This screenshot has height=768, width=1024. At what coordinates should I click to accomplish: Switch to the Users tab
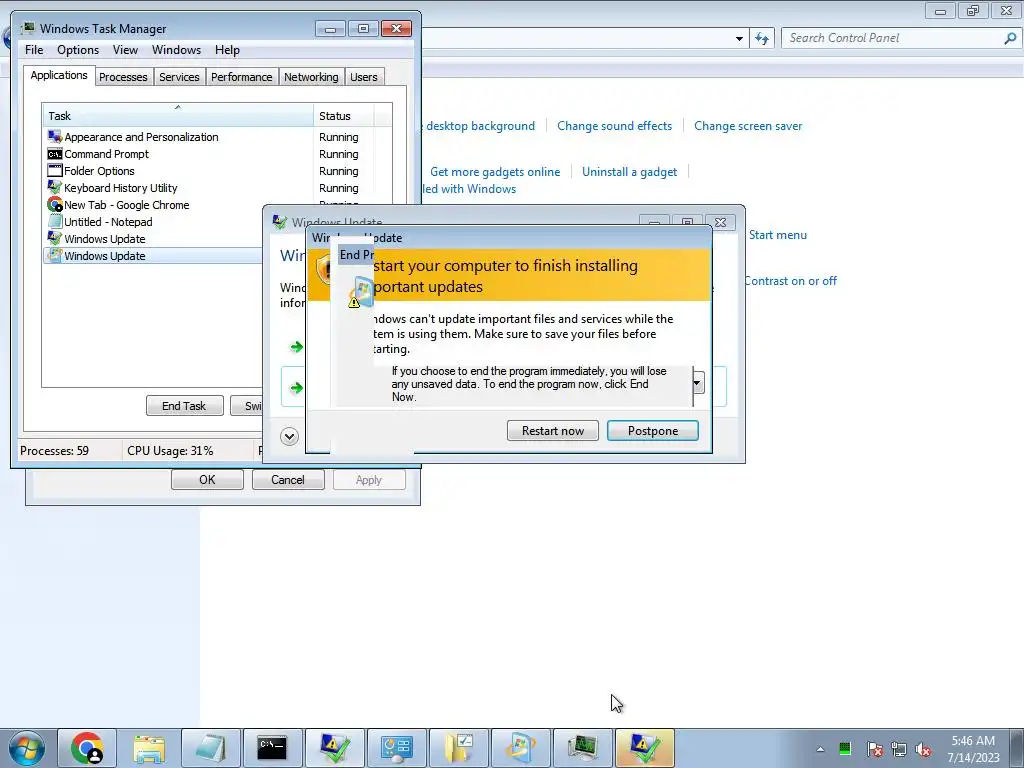coord(364,77)
